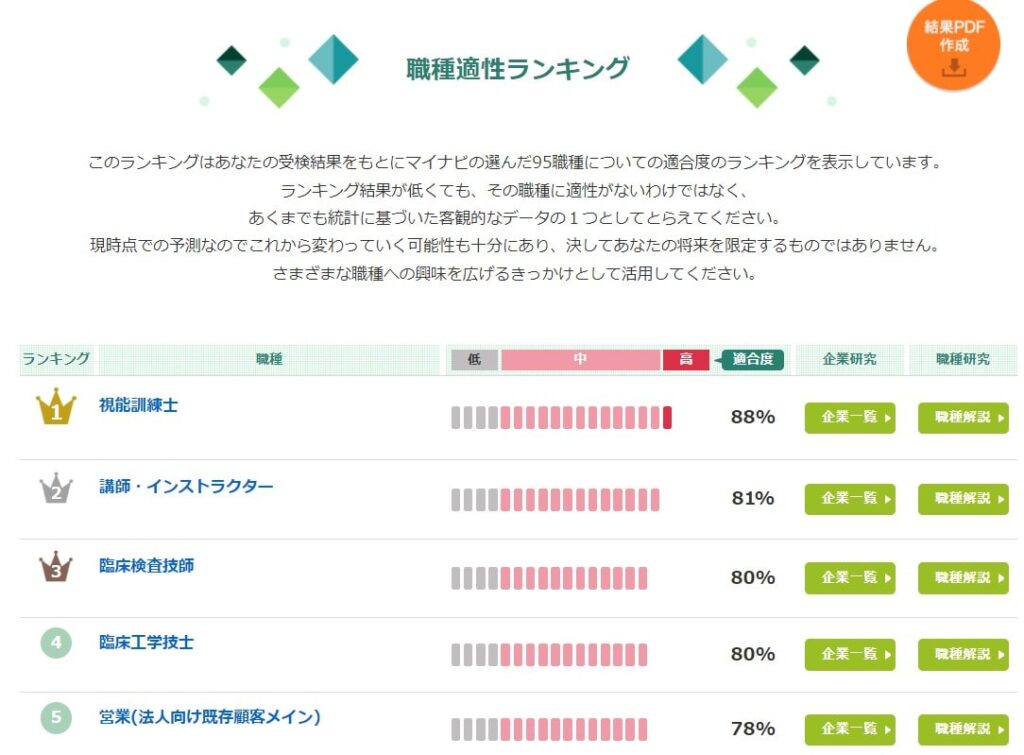The height and width of the screenshot is (755, 1024).
Task: Click the silver rank 2 crown icon
Action: click(x=56, y=487)
